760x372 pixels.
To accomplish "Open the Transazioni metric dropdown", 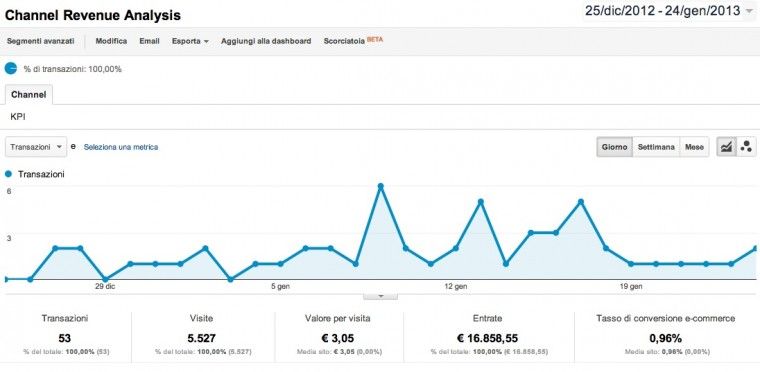I will (x=36, y=147).
